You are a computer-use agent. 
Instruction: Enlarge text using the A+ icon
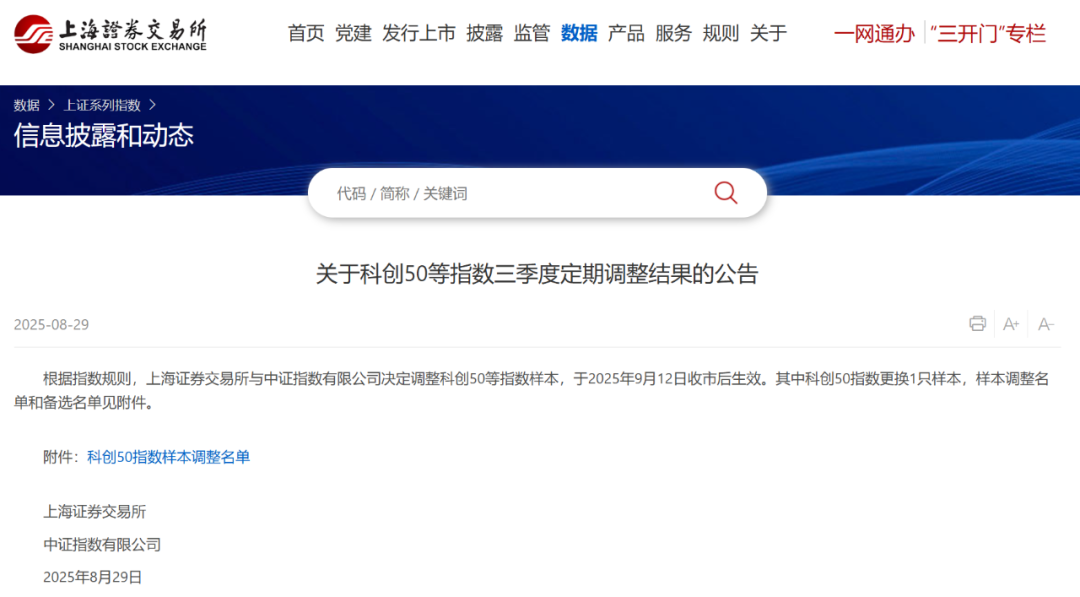pos(1011,323)
